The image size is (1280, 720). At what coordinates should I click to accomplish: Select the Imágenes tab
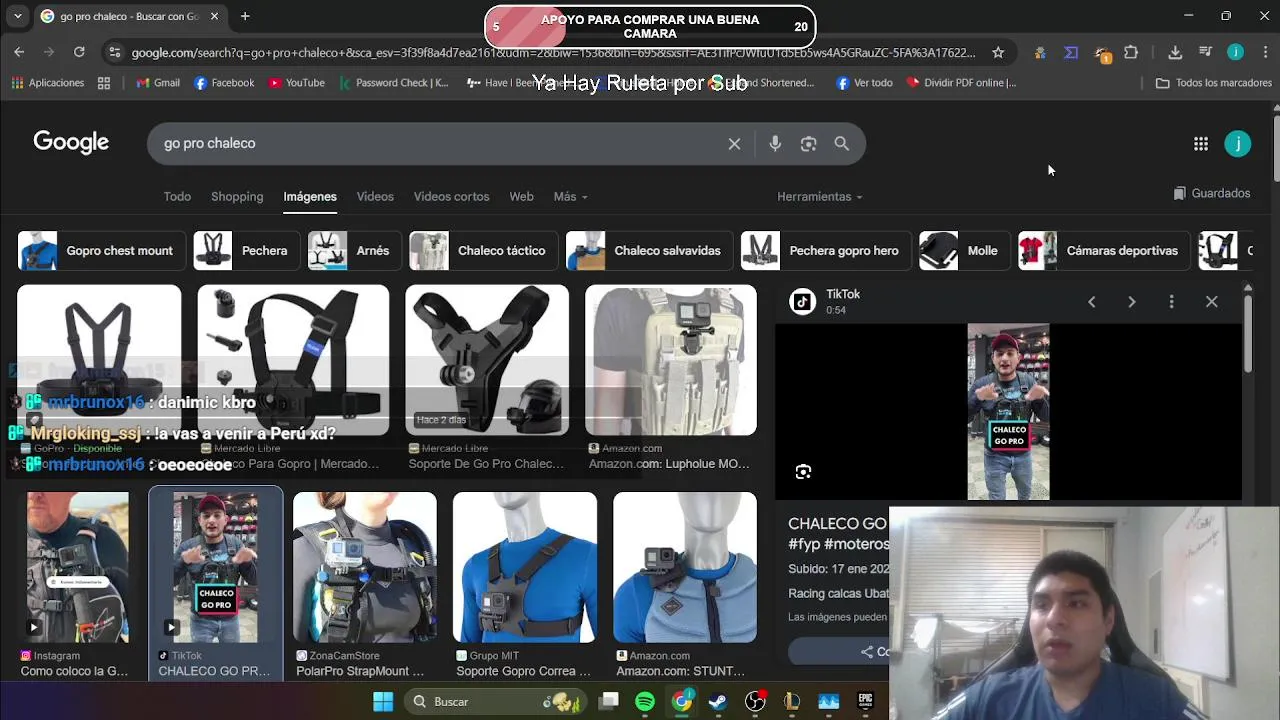[x=310, y=197]
